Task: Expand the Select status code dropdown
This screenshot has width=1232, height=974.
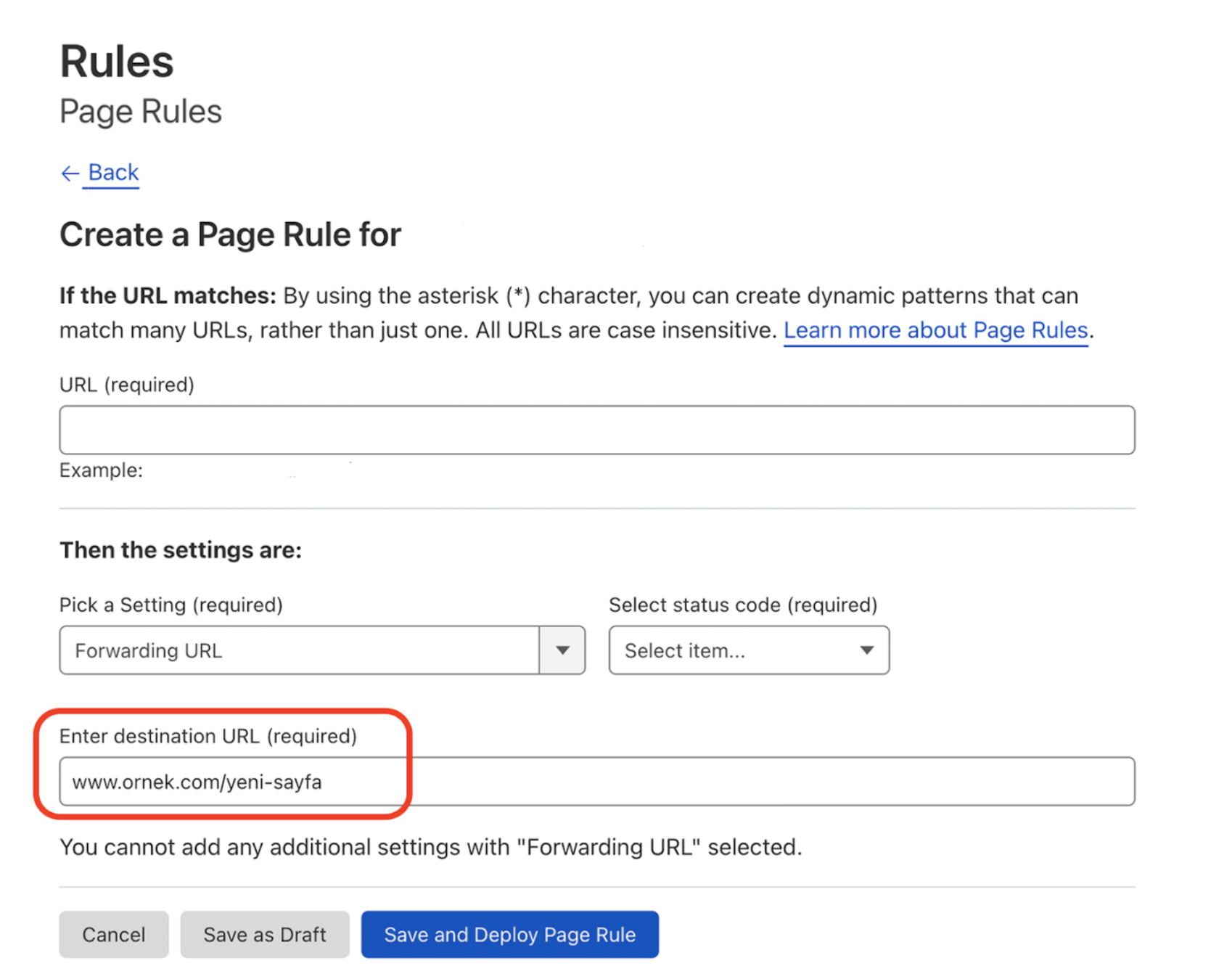Action: 749,650
